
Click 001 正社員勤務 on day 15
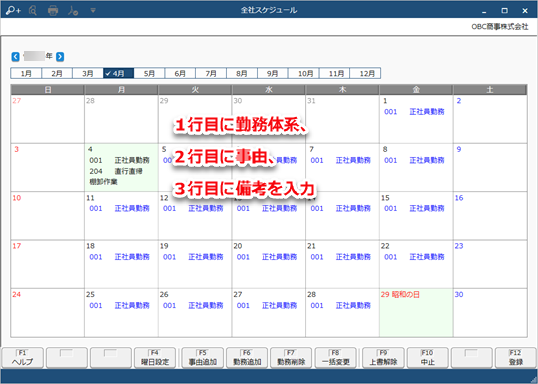(x=414, y=209)
